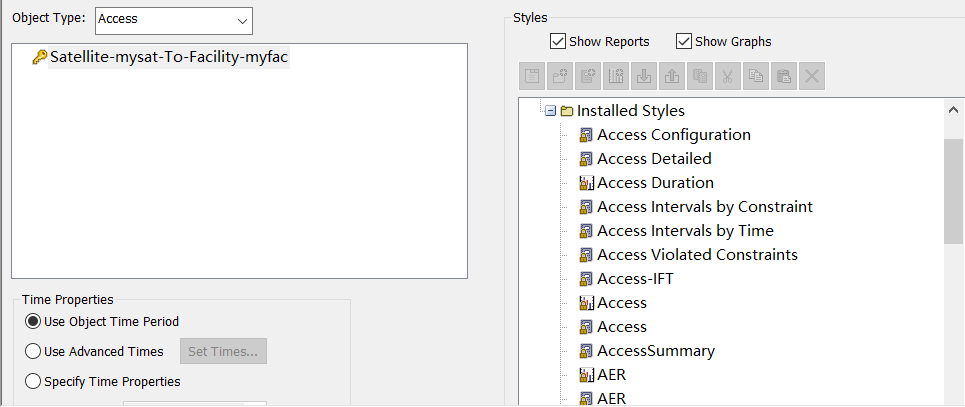Select the Access Detailed report style
The image size is (965, 407).
654,158
